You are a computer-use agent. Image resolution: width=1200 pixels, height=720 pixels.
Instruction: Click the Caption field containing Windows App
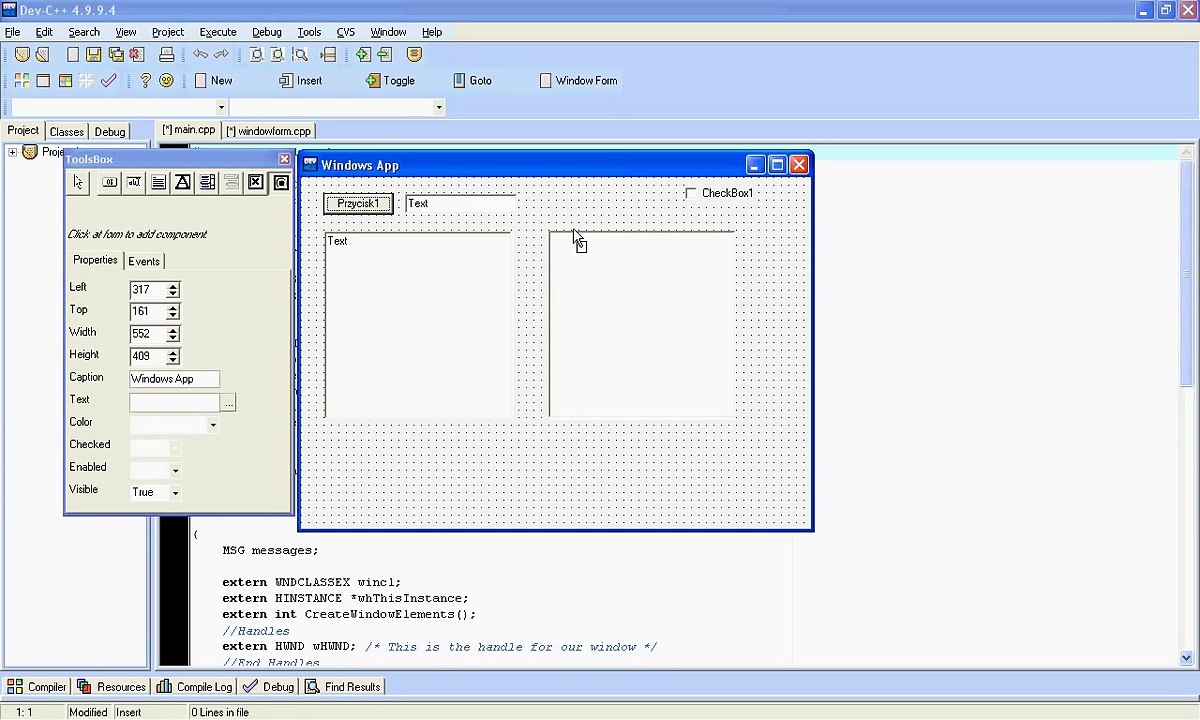tap(174, 380)
